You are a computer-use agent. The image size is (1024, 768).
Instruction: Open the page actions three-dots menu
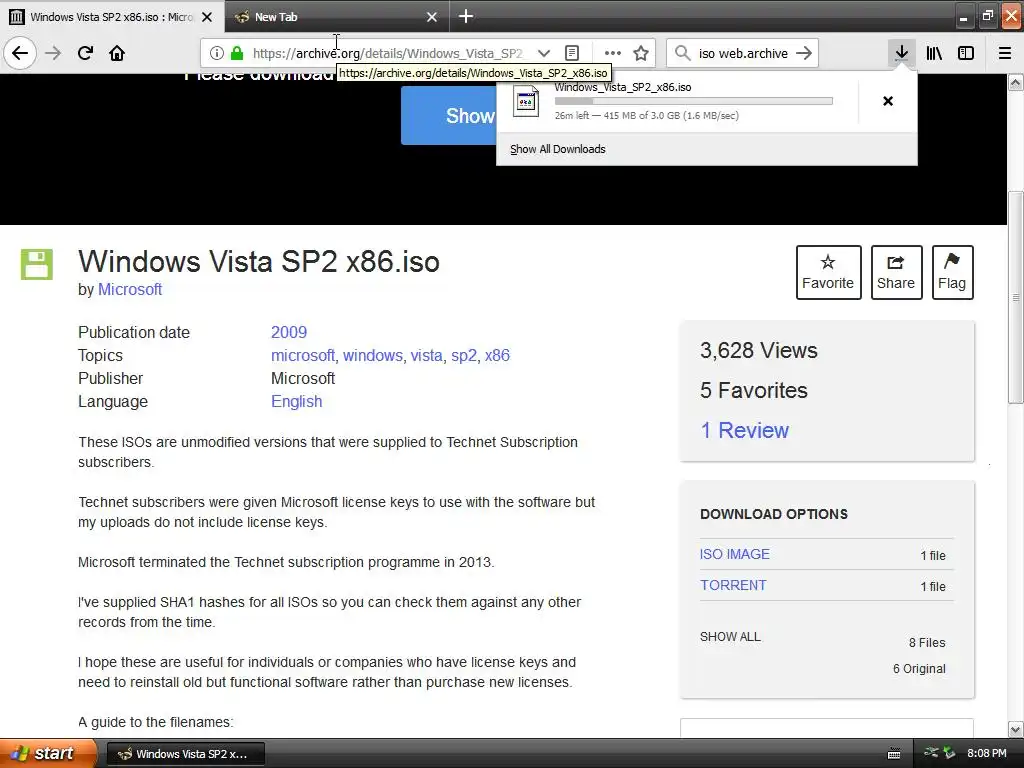[x=613, y=53]
